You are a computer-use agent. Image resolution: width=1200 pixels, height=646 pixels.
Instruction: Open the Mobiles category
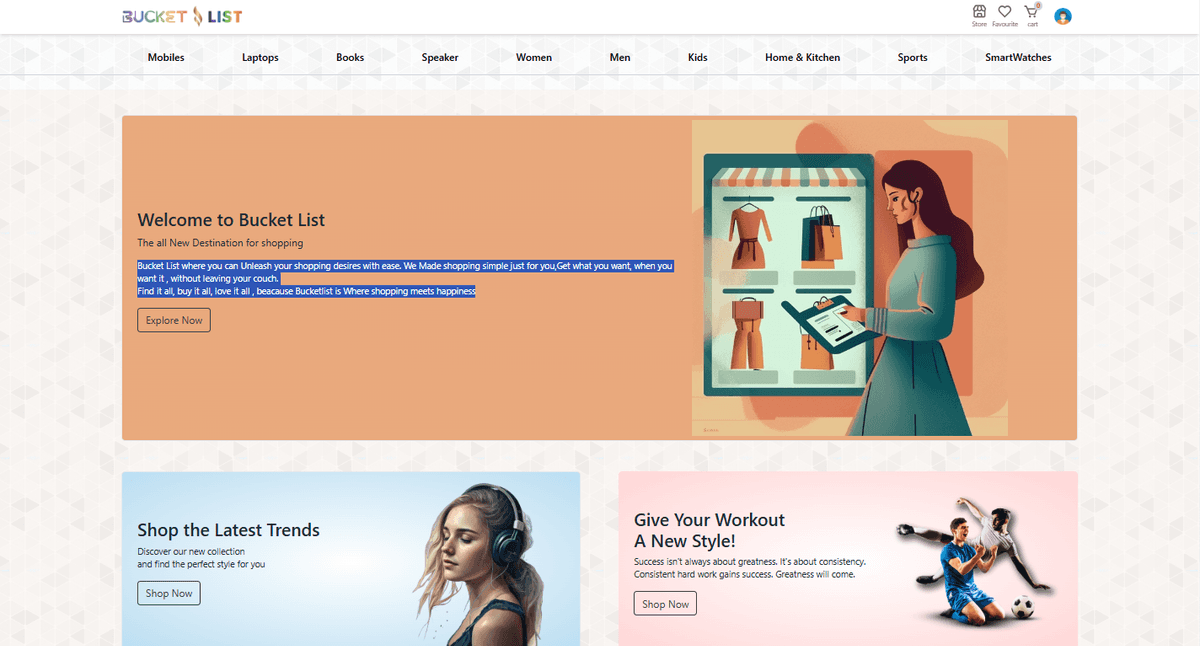[x=166, y=57]
